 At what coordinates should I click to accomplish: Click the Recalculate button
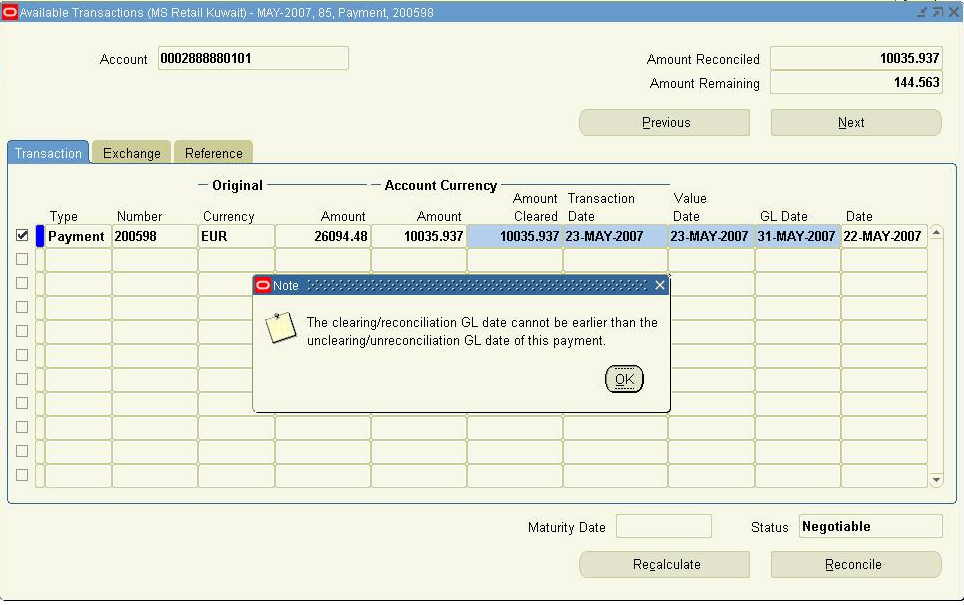pos(665,565)
